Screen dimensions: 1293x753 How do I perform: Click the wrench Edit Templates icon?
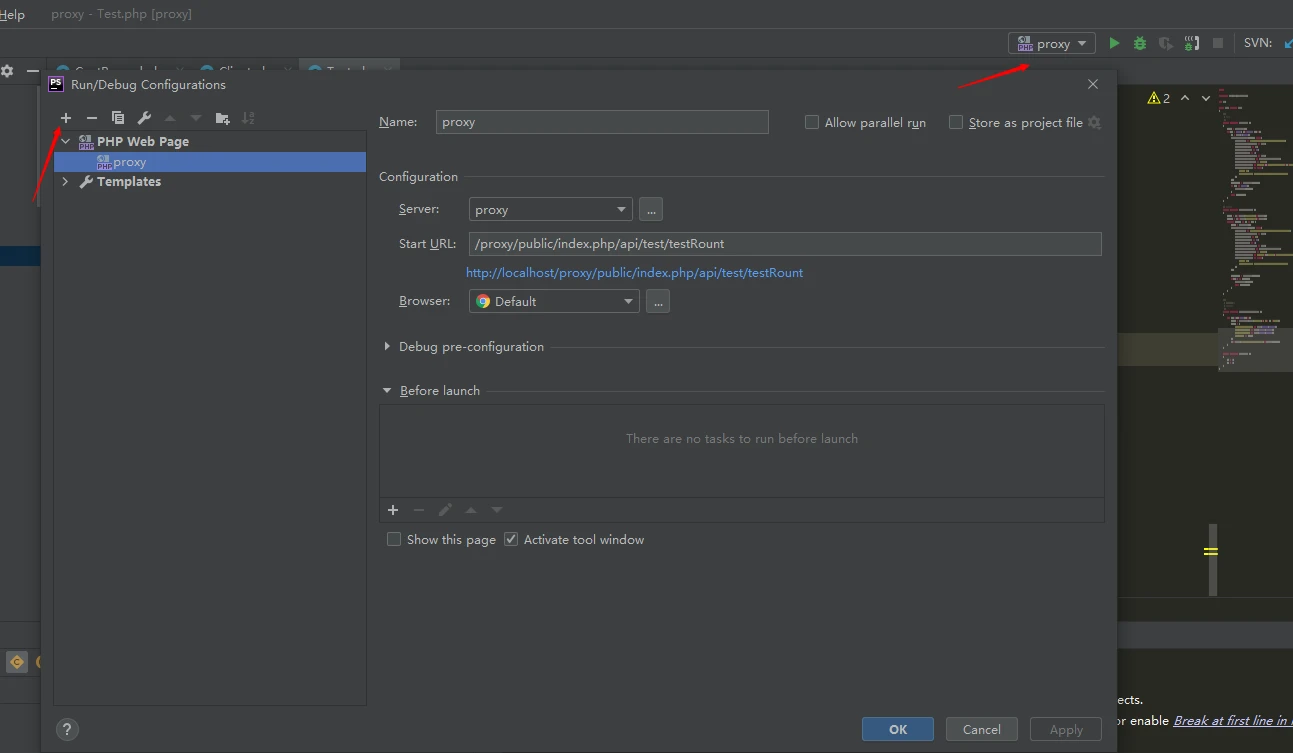(144, 118)
